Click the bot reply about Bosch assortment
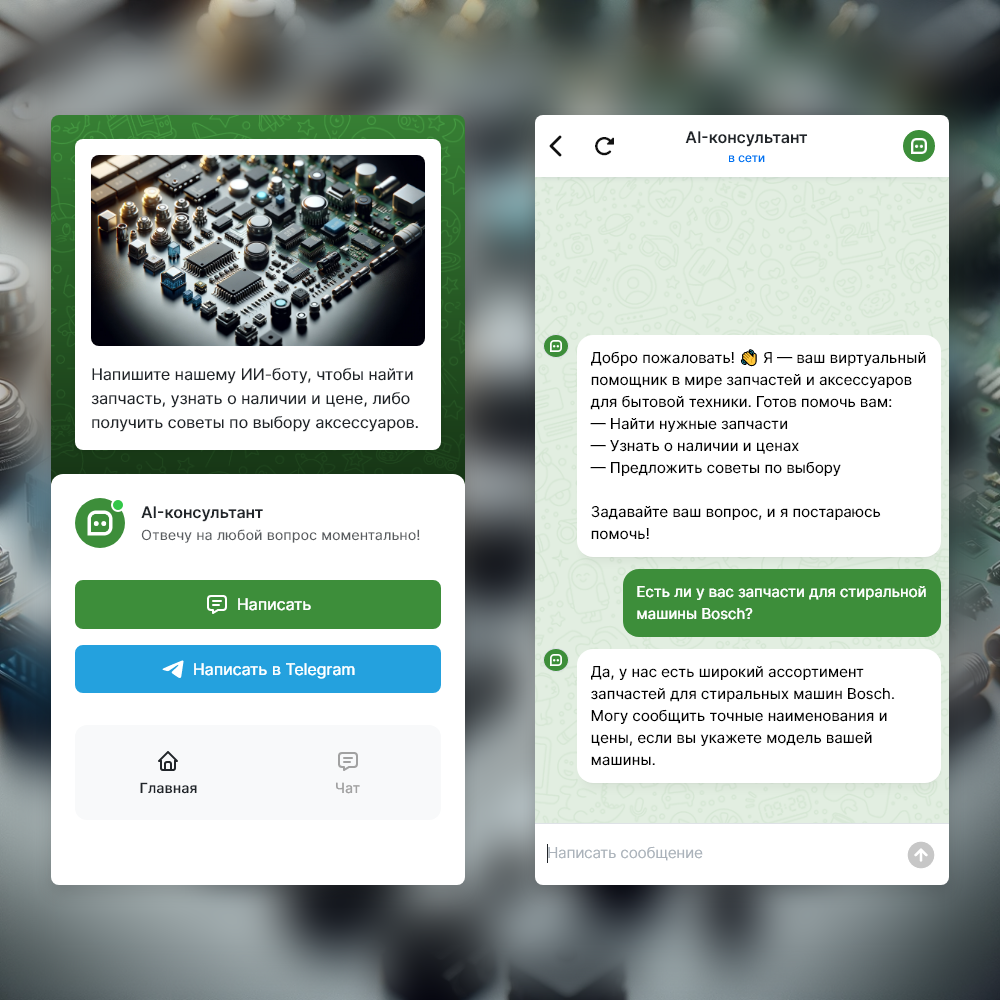 [x=758, y=716]
